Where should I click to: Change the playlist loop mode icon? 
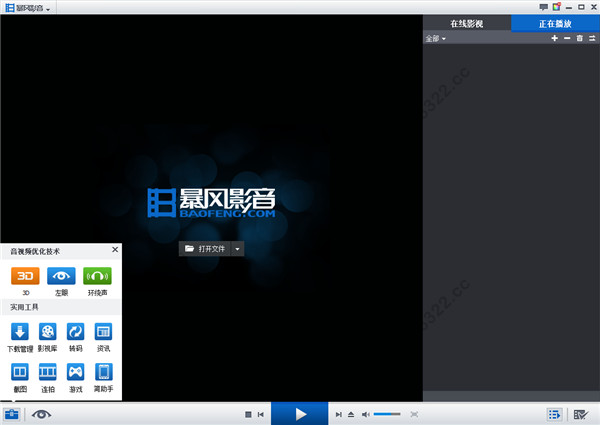[592, 38]
